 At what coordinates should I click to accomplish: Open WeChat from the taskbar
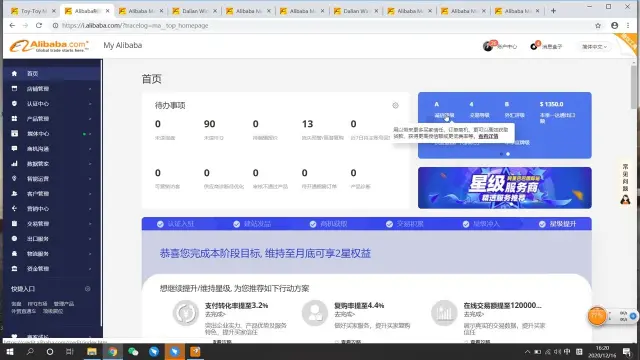[x=133, y=351]
